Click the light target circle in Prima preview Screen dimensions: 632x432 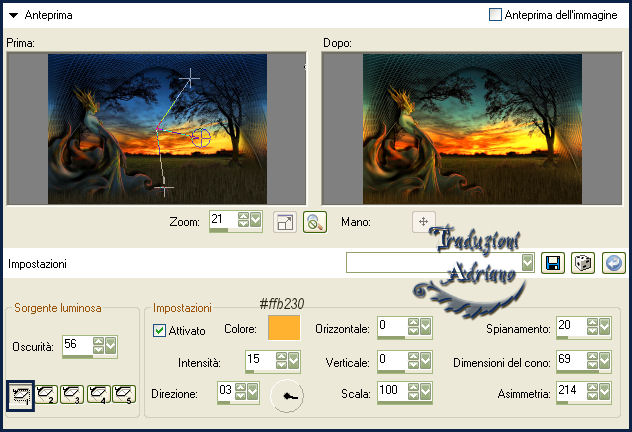click(x=201, y=138)
